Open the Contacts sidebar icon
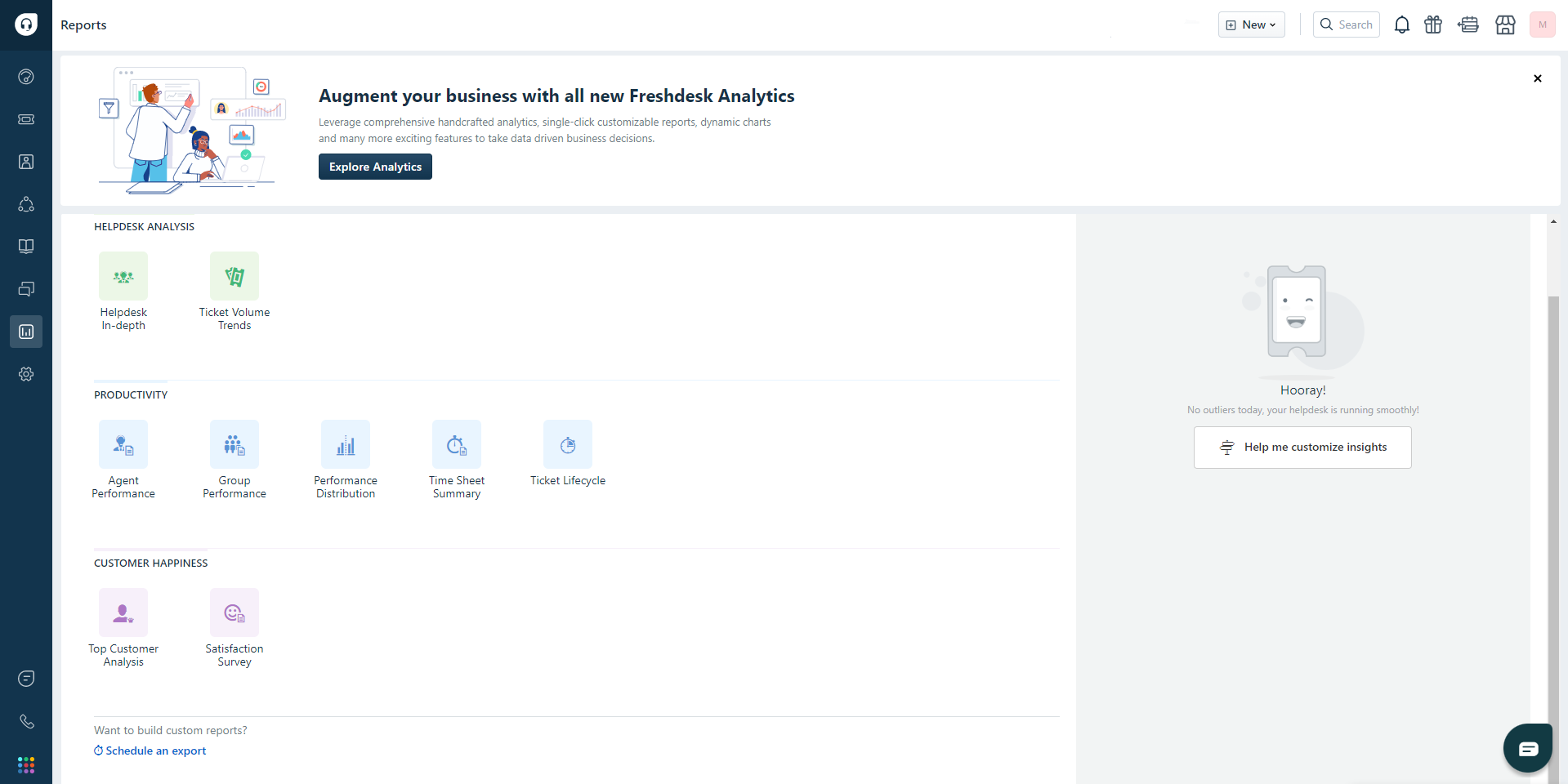Viewport: 1568px width, 784px height. pyautogui.click(x=26, y=162)
